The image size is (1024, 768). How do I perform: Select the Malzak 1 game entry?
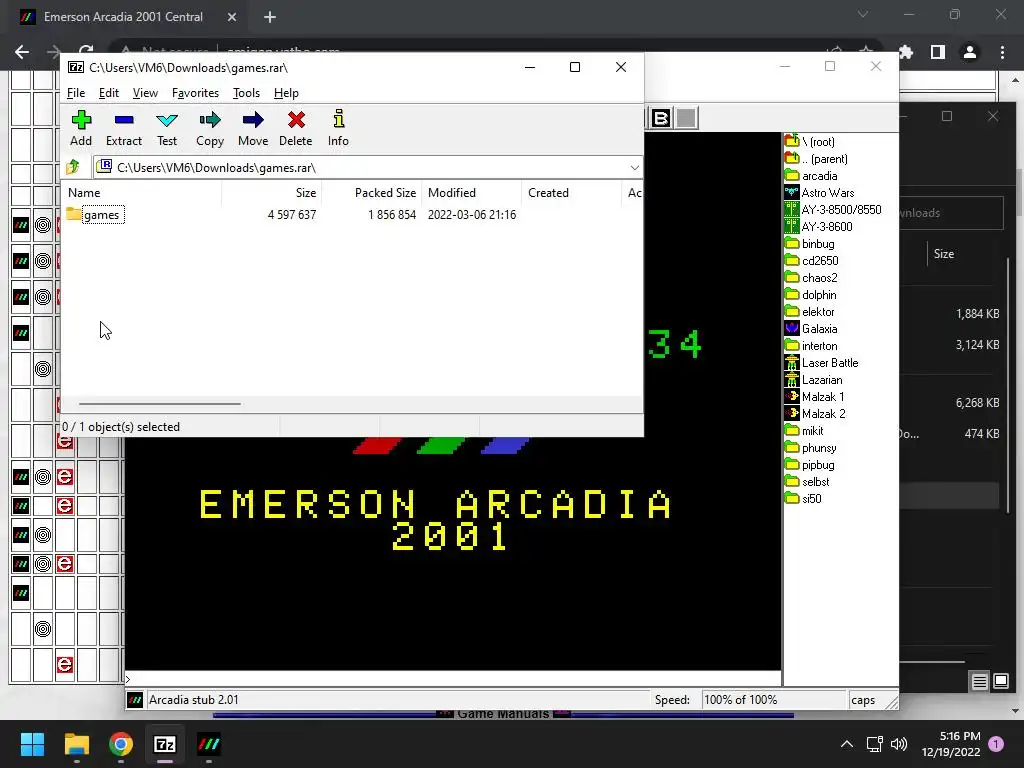tap(815, 396)
